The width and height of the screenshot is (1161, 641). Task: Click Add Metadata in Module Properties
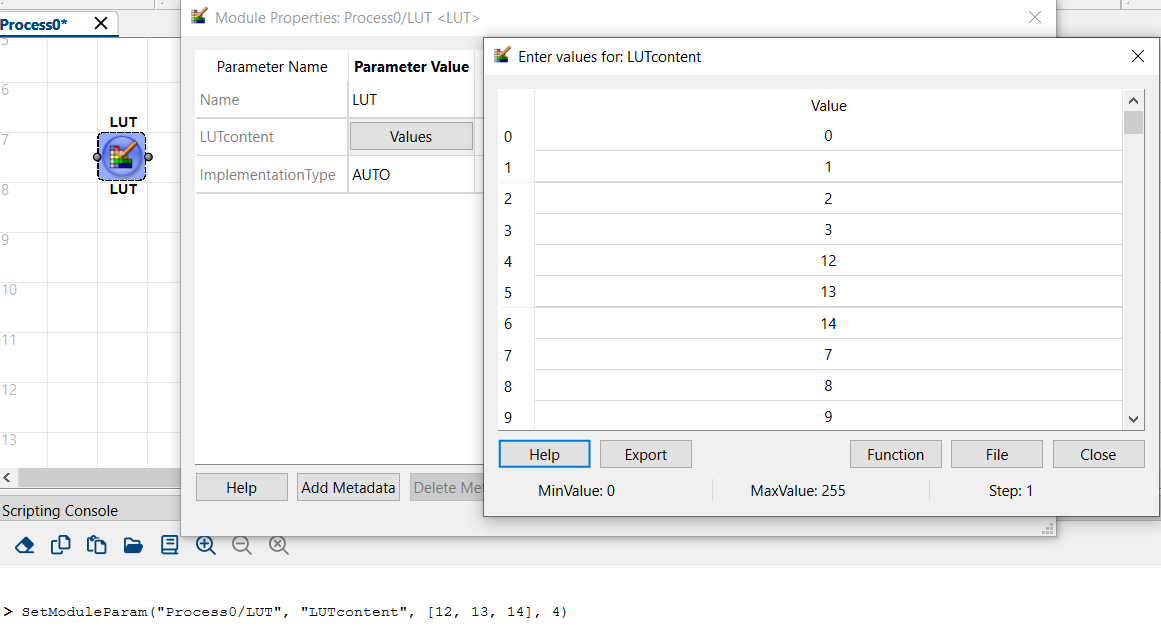[x=348, y=487]
